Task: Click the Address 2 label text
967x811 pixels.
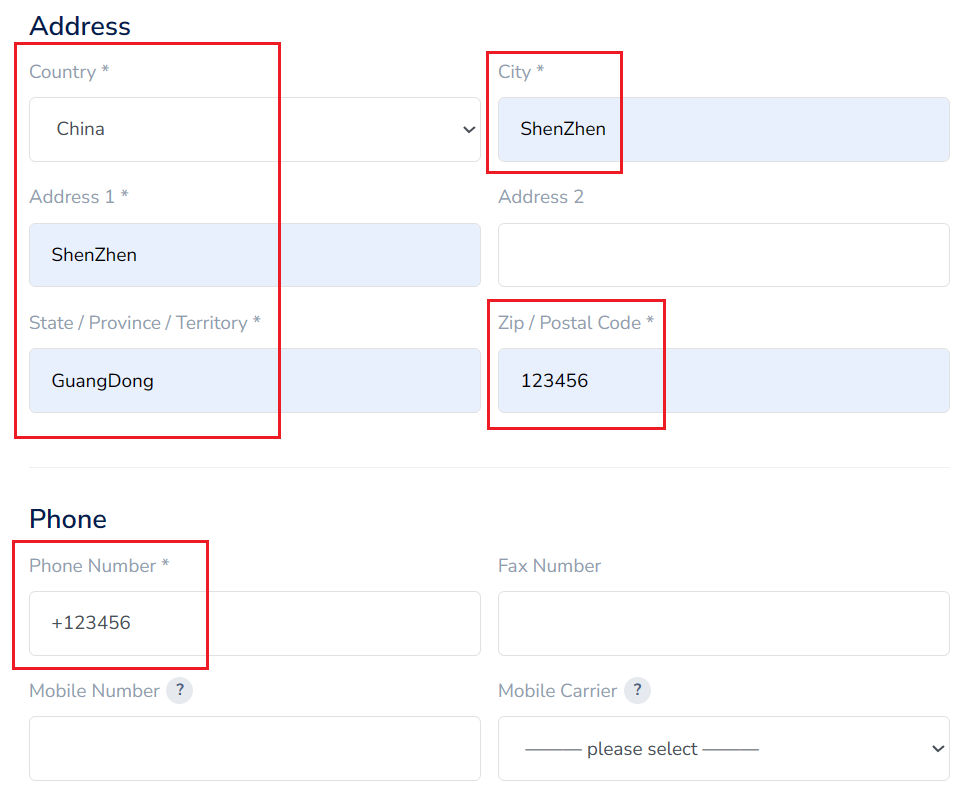Action: (541, 197)
